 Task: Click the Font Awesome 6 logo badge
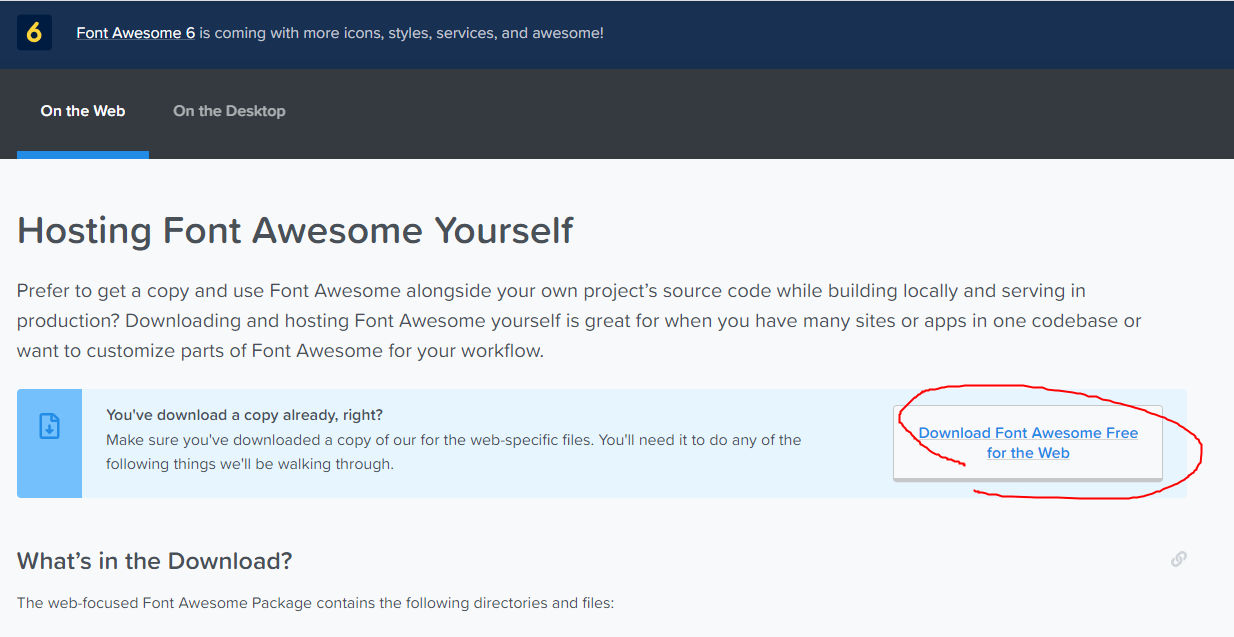[x=34, y=33]
